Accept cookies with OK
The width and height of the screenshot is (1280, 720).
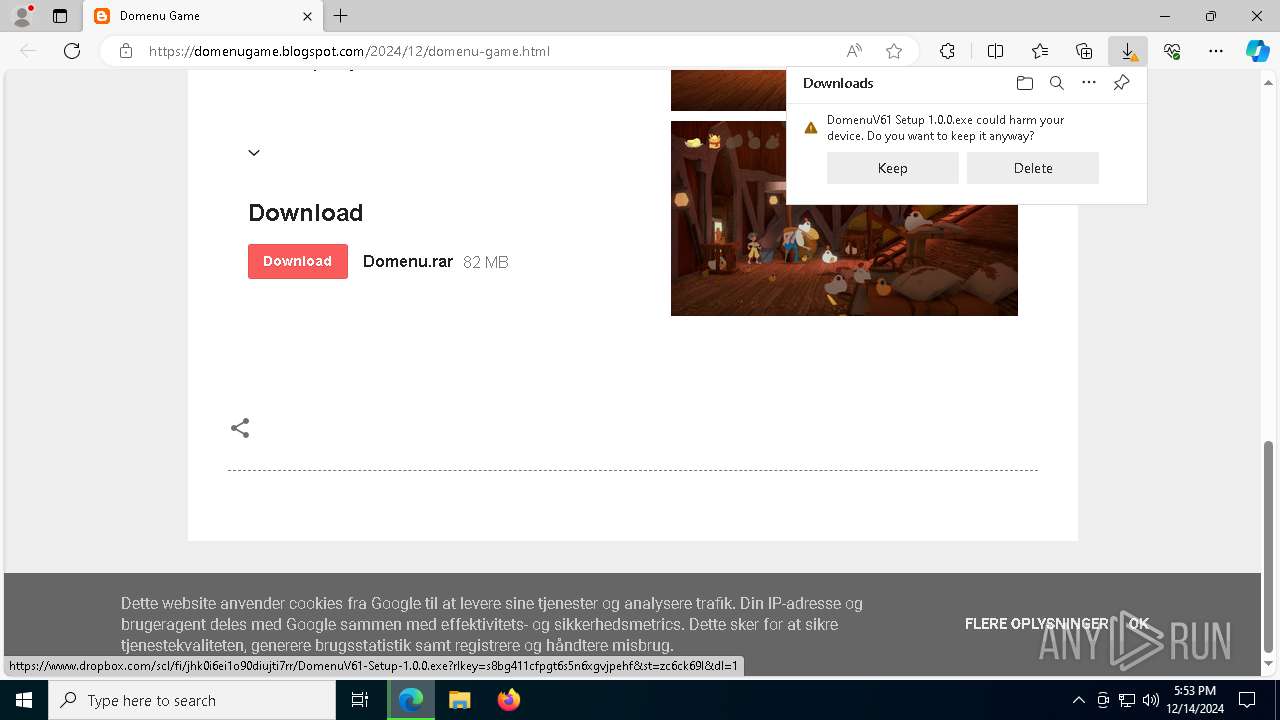pos(1139,623)
